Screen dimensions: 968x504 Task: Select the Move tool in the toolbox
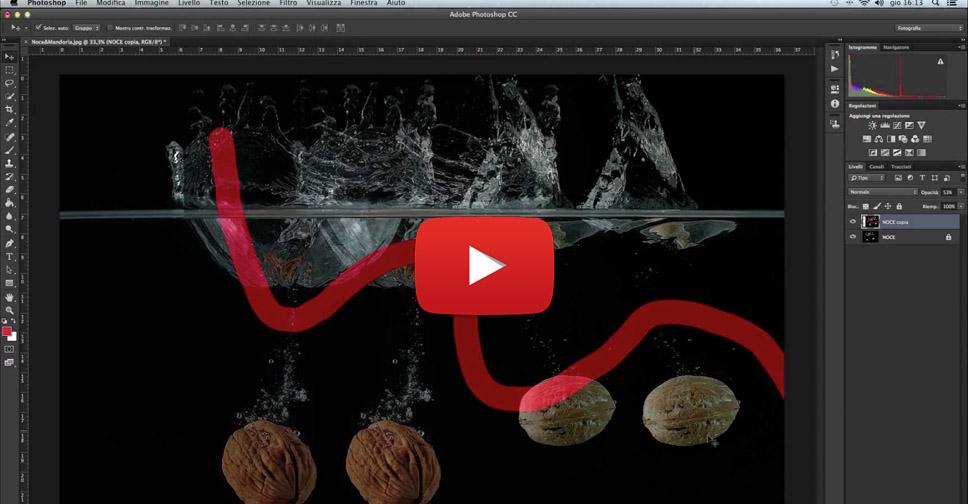click(9, 57)
